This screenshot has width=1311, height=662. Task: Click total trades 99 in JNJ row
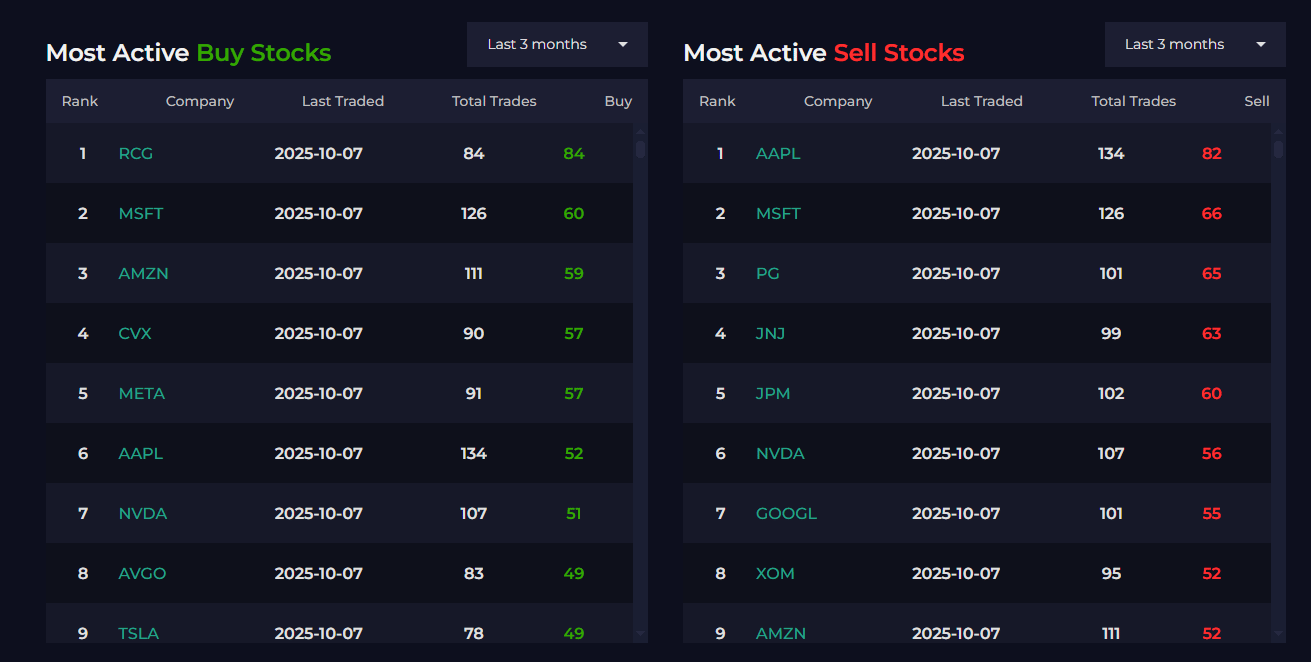1111,334
